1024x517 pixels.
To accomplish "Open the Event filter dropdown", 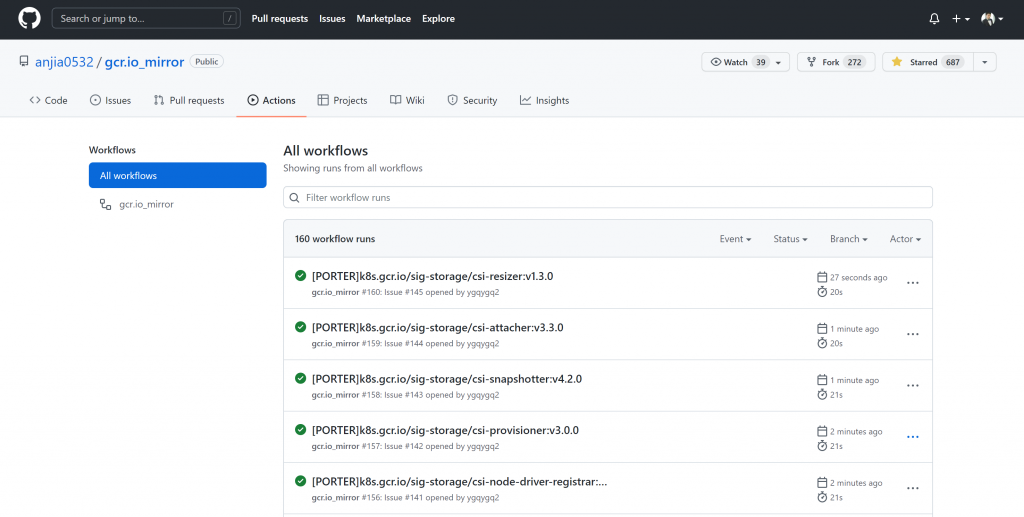I will [735, 239].
